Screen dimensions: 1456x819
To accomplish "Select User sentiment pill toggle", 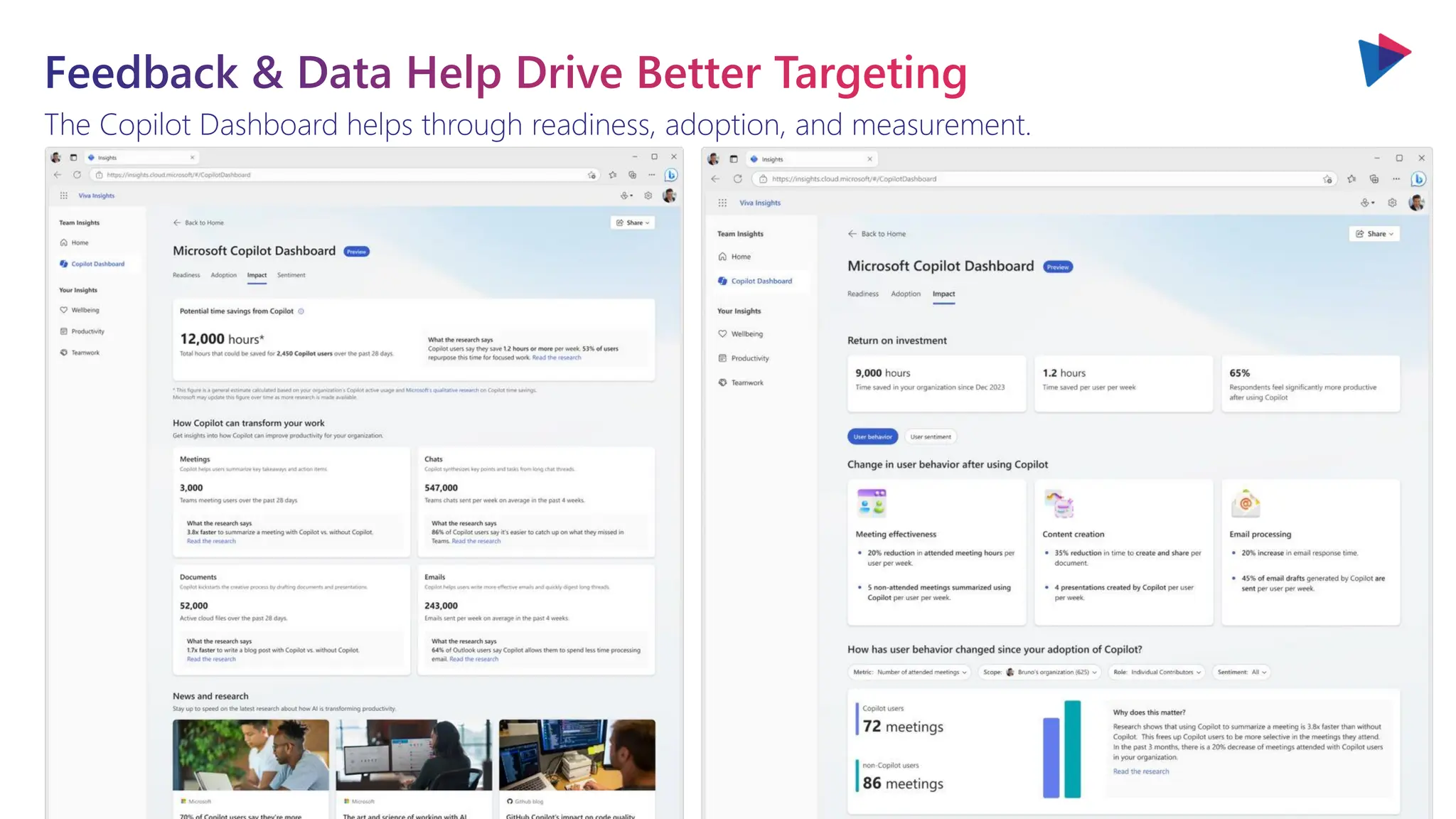I will [931, 437].
